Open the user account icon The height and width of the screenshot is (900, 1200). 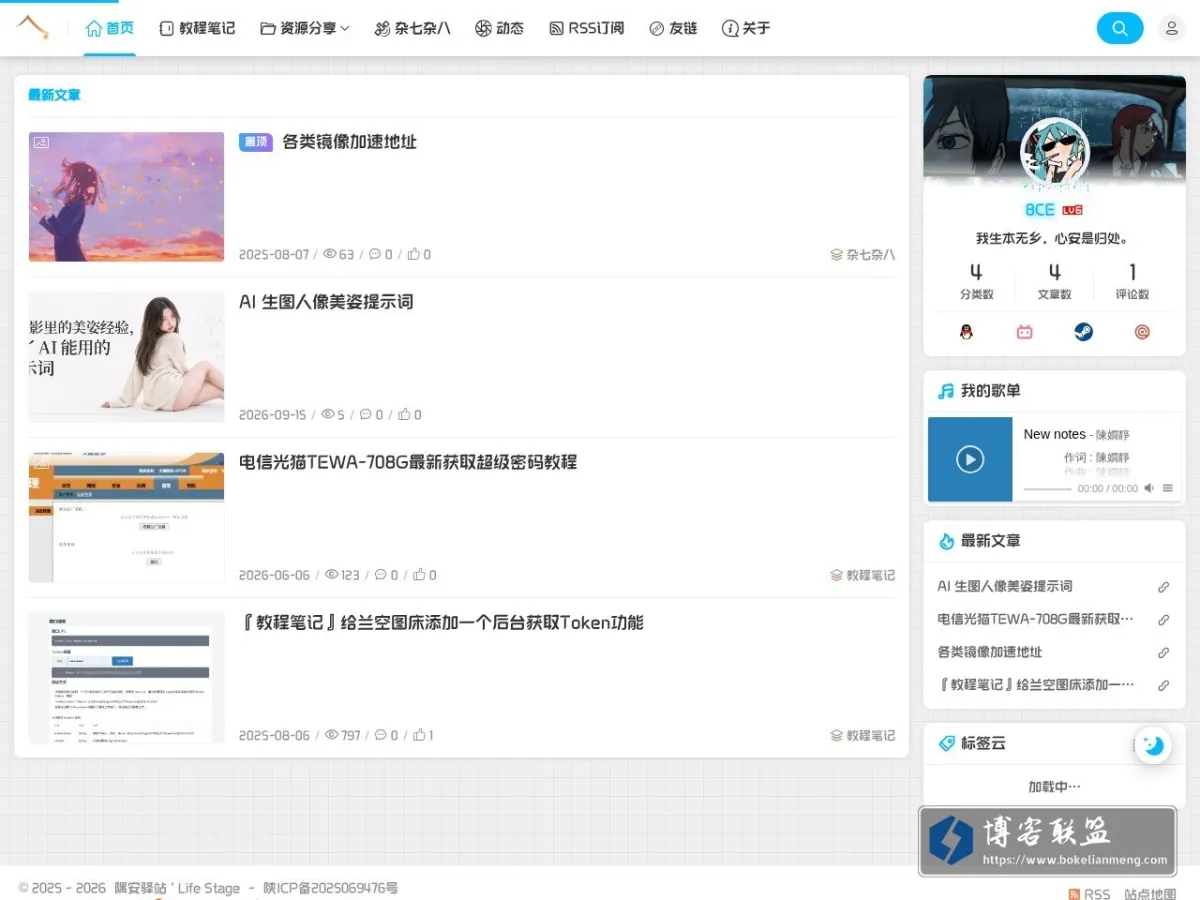pyautogui.click(x=1171, y=28)
